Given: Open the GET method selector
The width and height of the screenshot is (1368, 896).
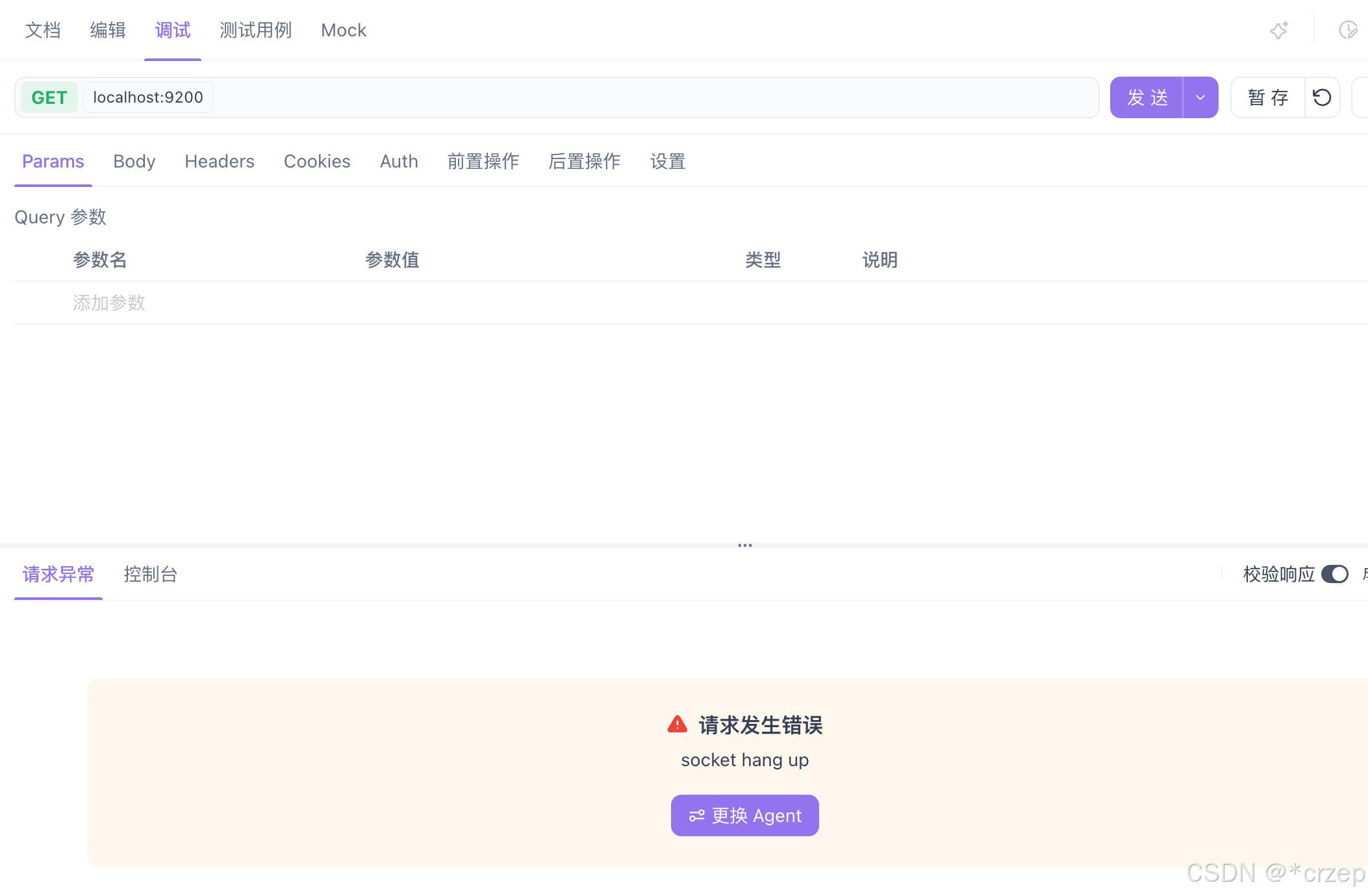Looking at the screenshot, I should click(x=49, y=97).
